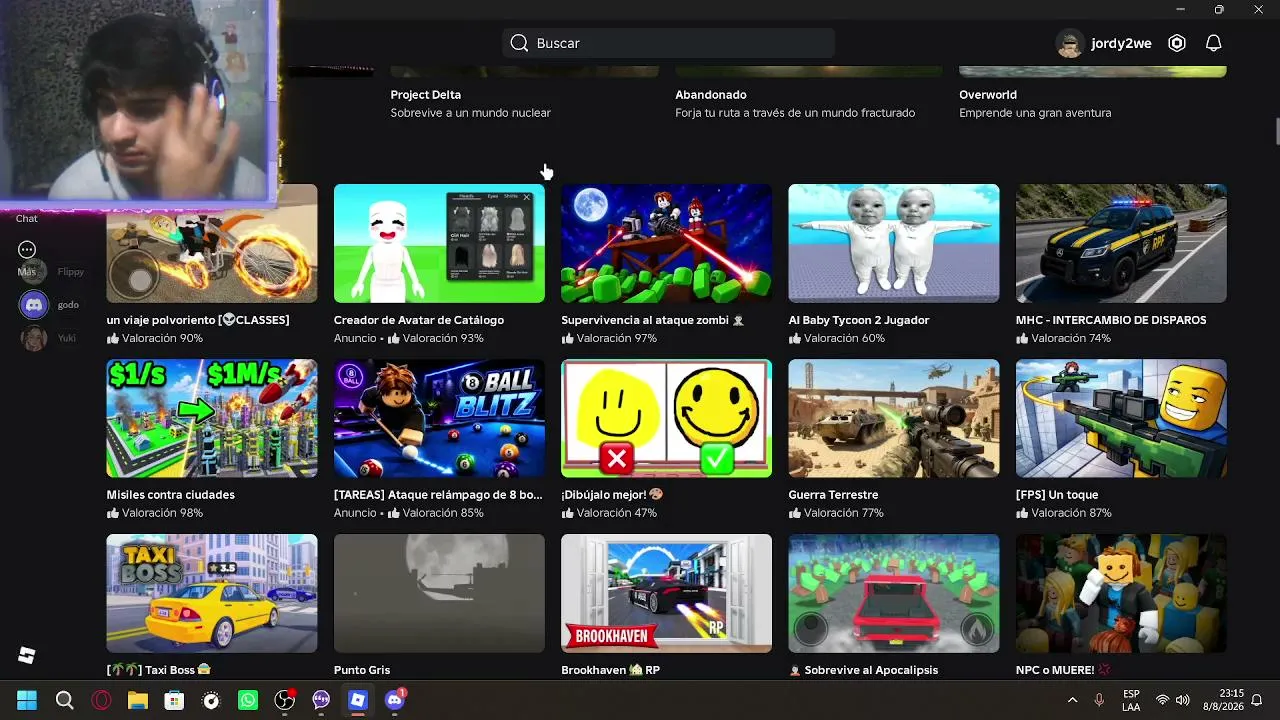
Task: Click the jordy2we avatar picture
Action: (1070, 43)
